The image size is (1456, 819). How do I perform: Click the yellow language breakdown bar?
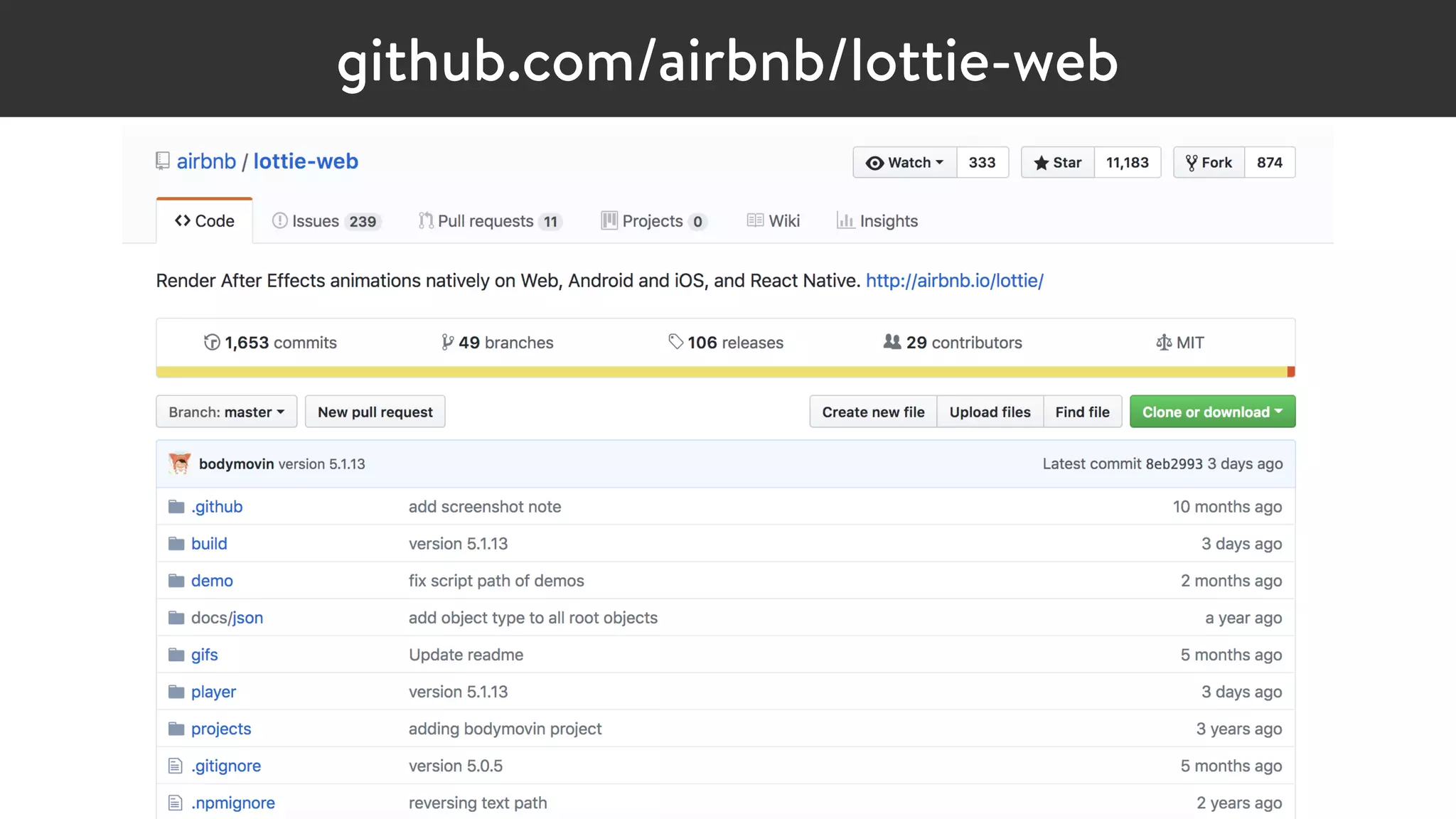pos(722,372)
